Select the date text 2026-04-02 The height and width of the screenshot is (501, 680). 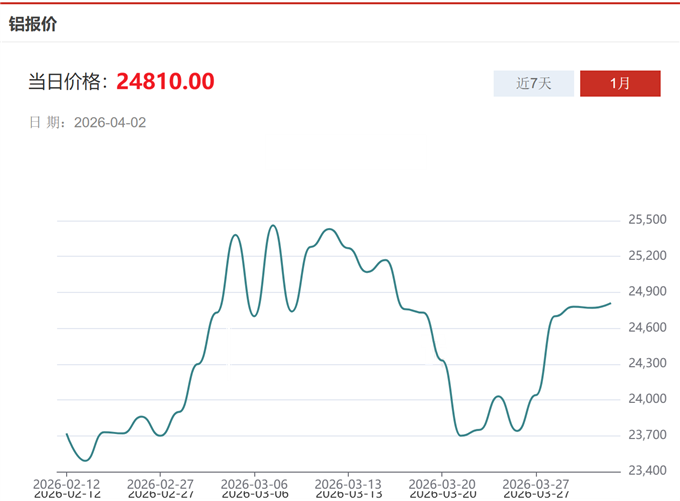pos(110,122)
